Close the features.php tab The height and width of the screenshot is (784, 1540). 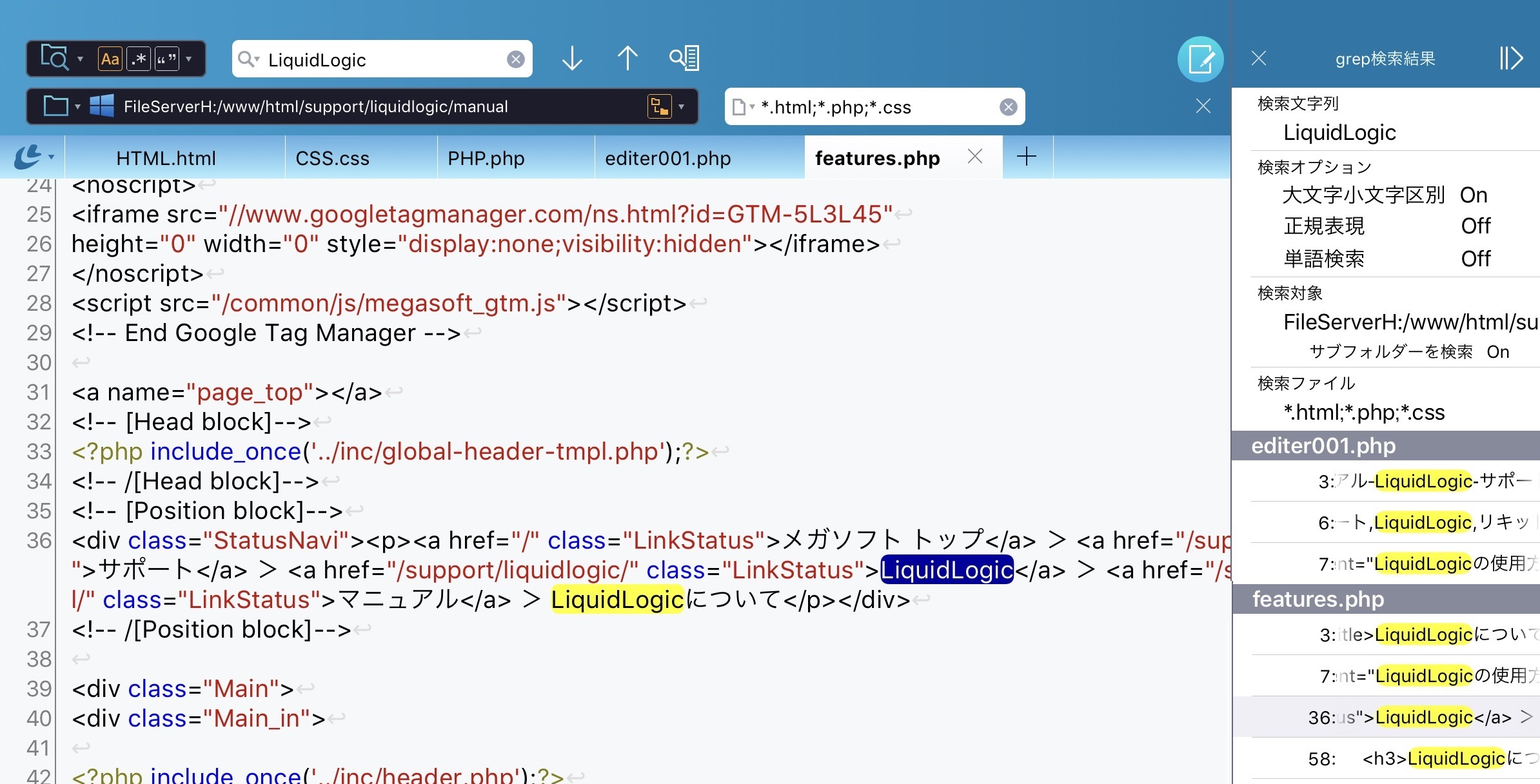pos(975,157)
